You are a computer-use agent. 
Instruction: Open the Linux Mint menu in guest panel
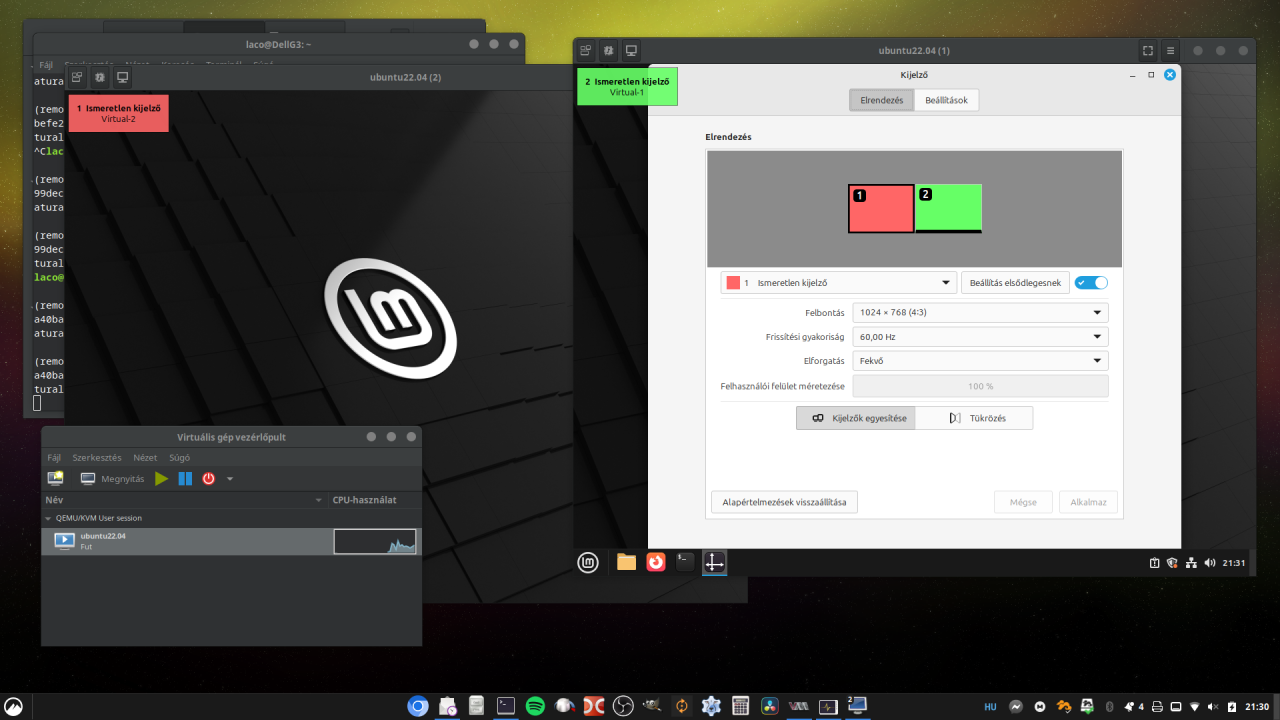coord(589,562)
